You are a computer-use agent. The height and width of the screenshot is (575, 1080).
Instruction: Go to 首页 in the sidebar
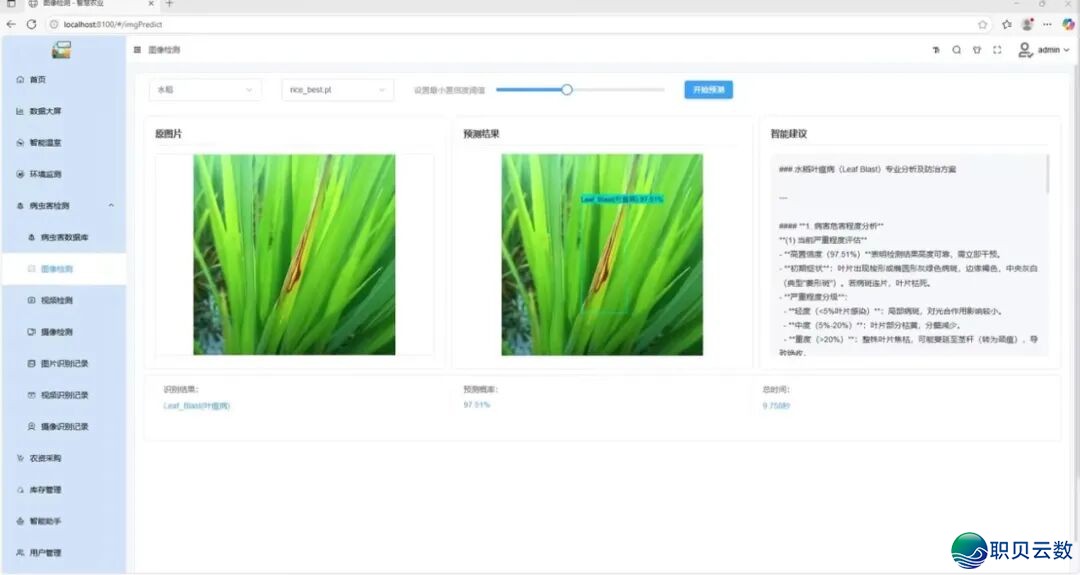tap(37, 80)
